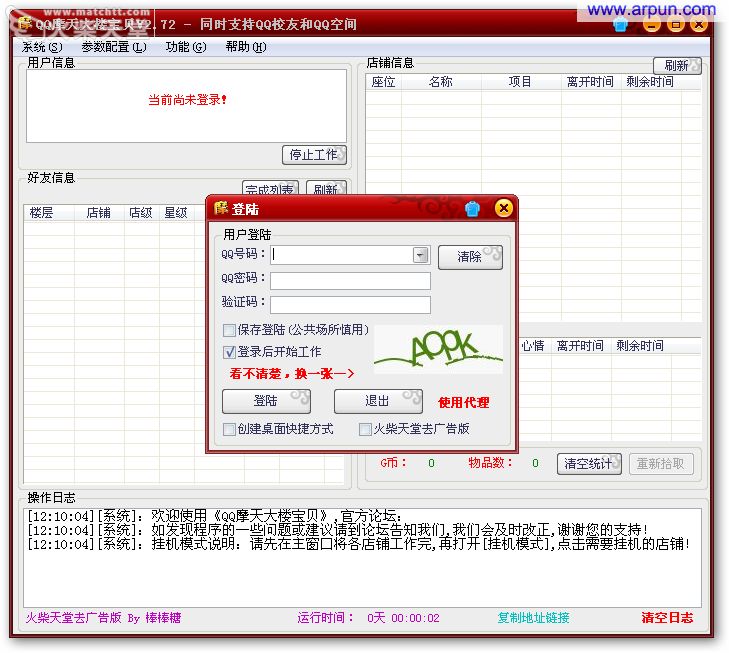Screen dimensions: 729x653
Task: Minimize the main QQ摩天大楼宝贝 window
Action: [x=651, y=24]
